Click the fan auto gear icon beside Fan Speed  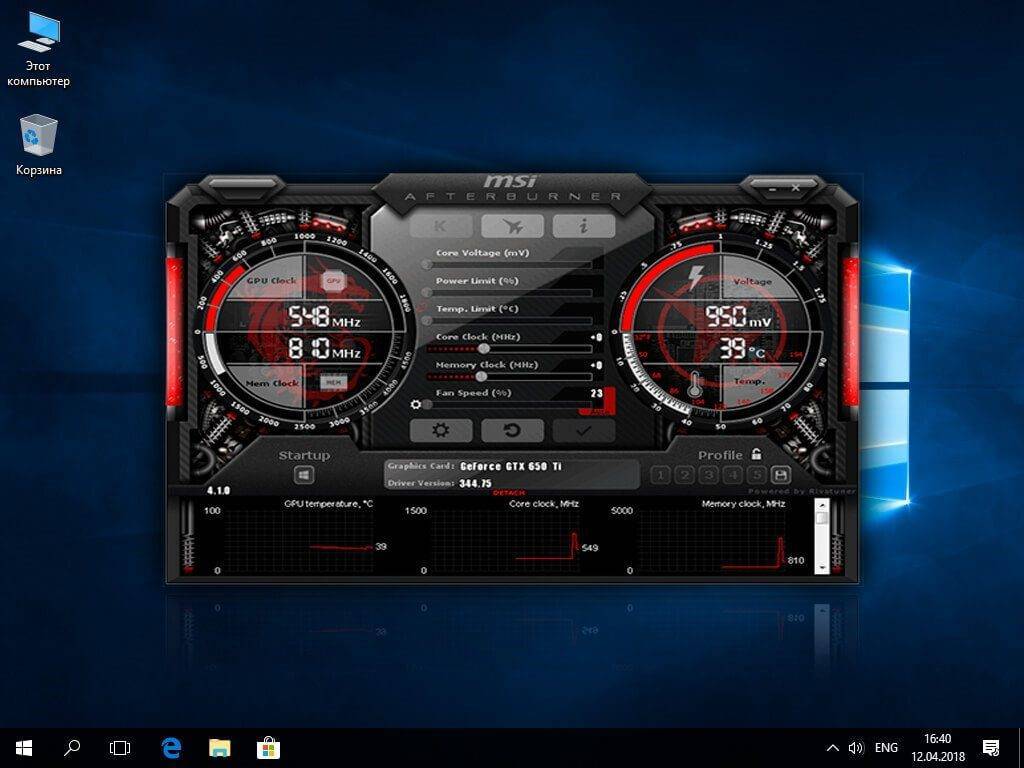pyautogui.click(x=417, y=405)
